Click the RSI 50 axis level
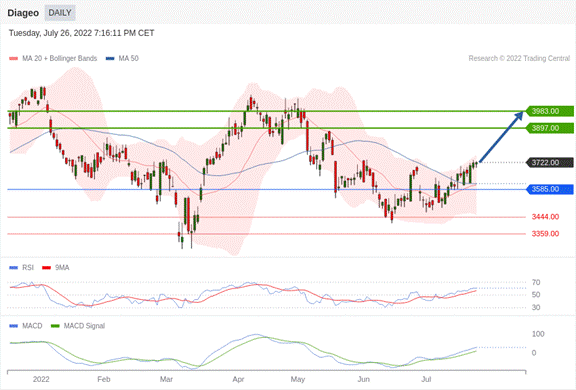 pyautogui.click(x=536, y=295)
